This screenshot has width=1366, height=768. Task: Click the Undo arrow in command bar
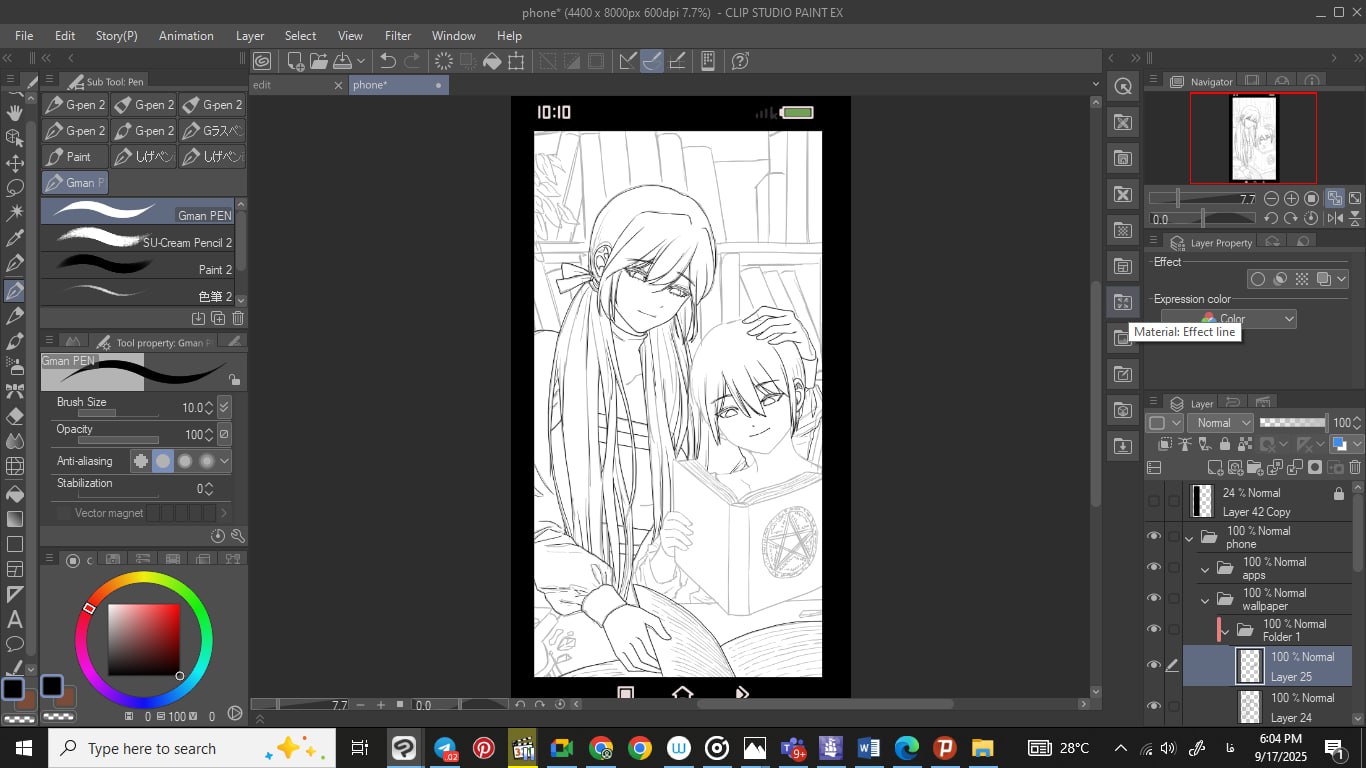[388, 61]
